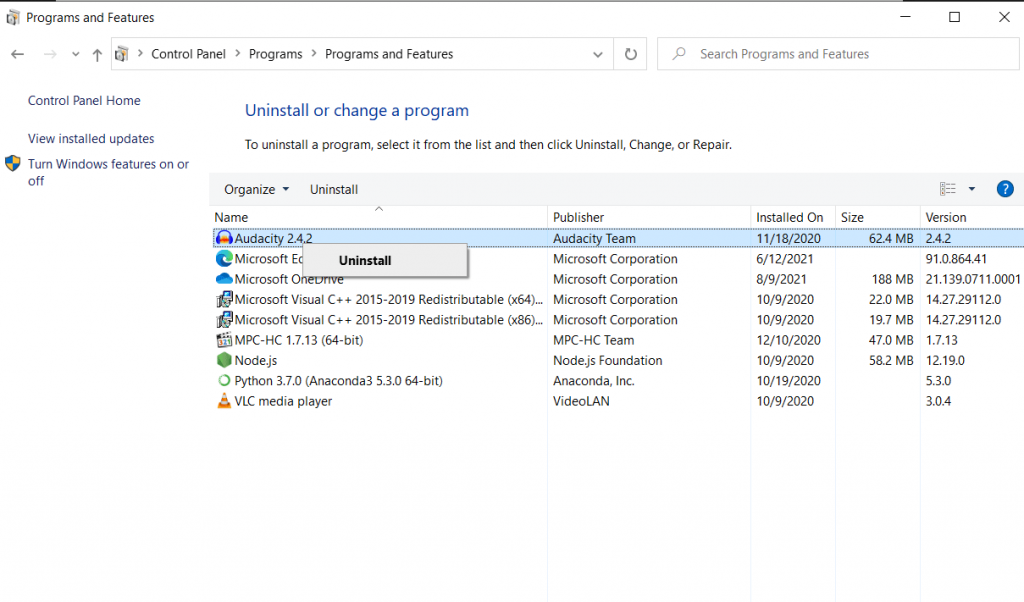The image size is (1024, 602).
Task: Sort by the Version column header
Action: click(946, 217)
